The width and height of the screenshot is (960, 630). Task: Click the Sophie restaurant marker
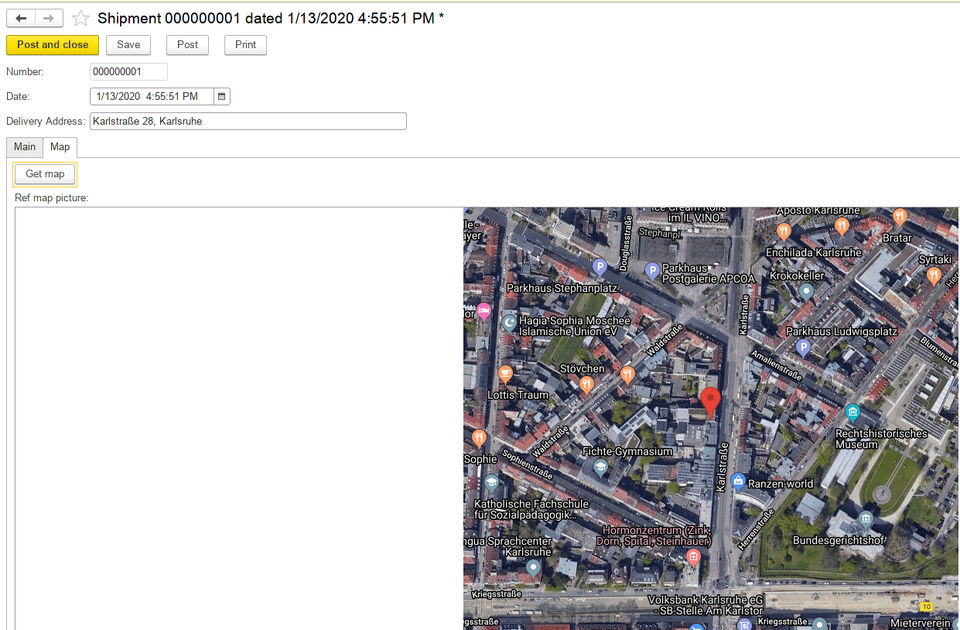click(479, 437)
